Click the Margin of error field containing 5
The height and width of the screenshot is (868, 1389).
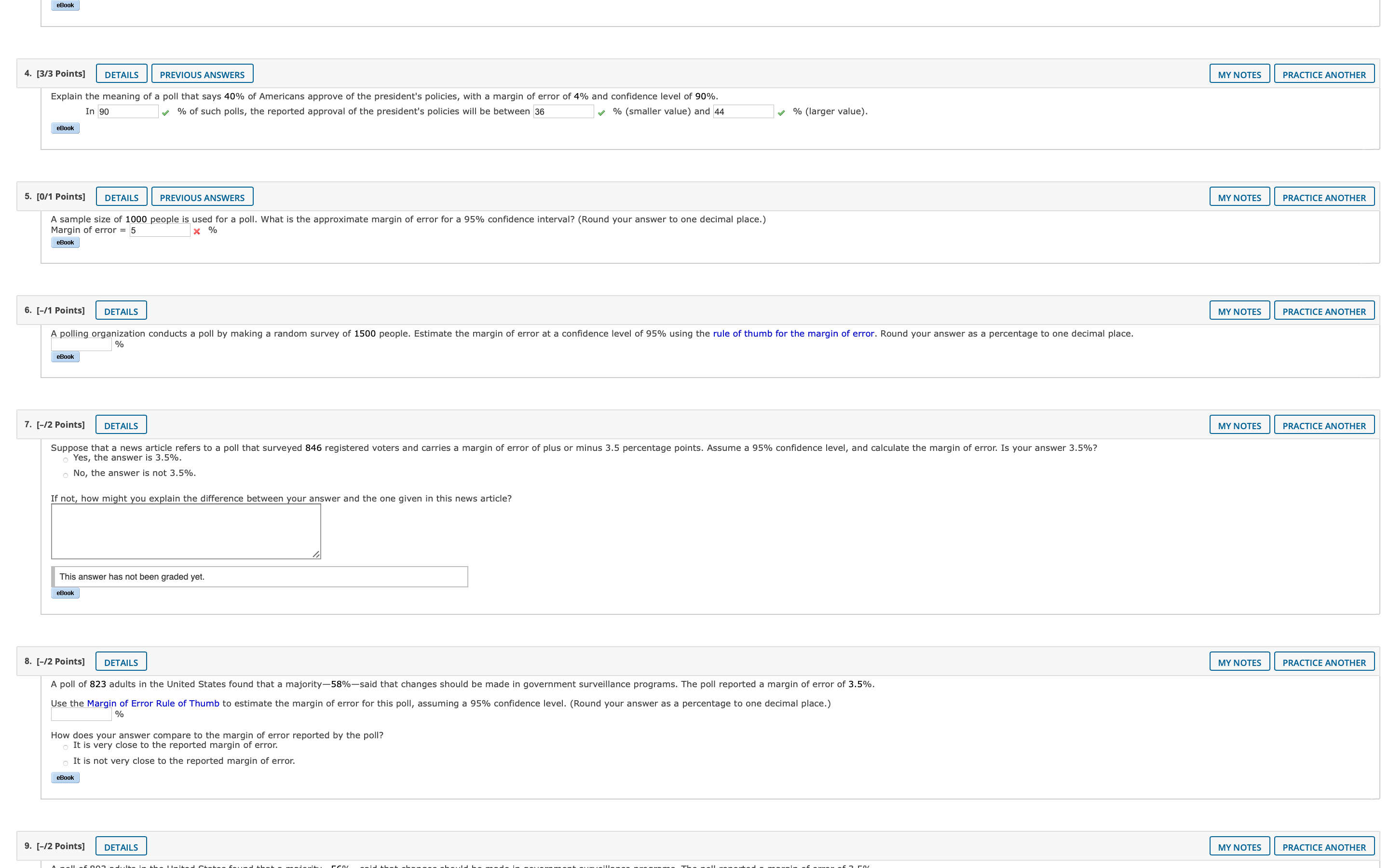tap(160, 231)
